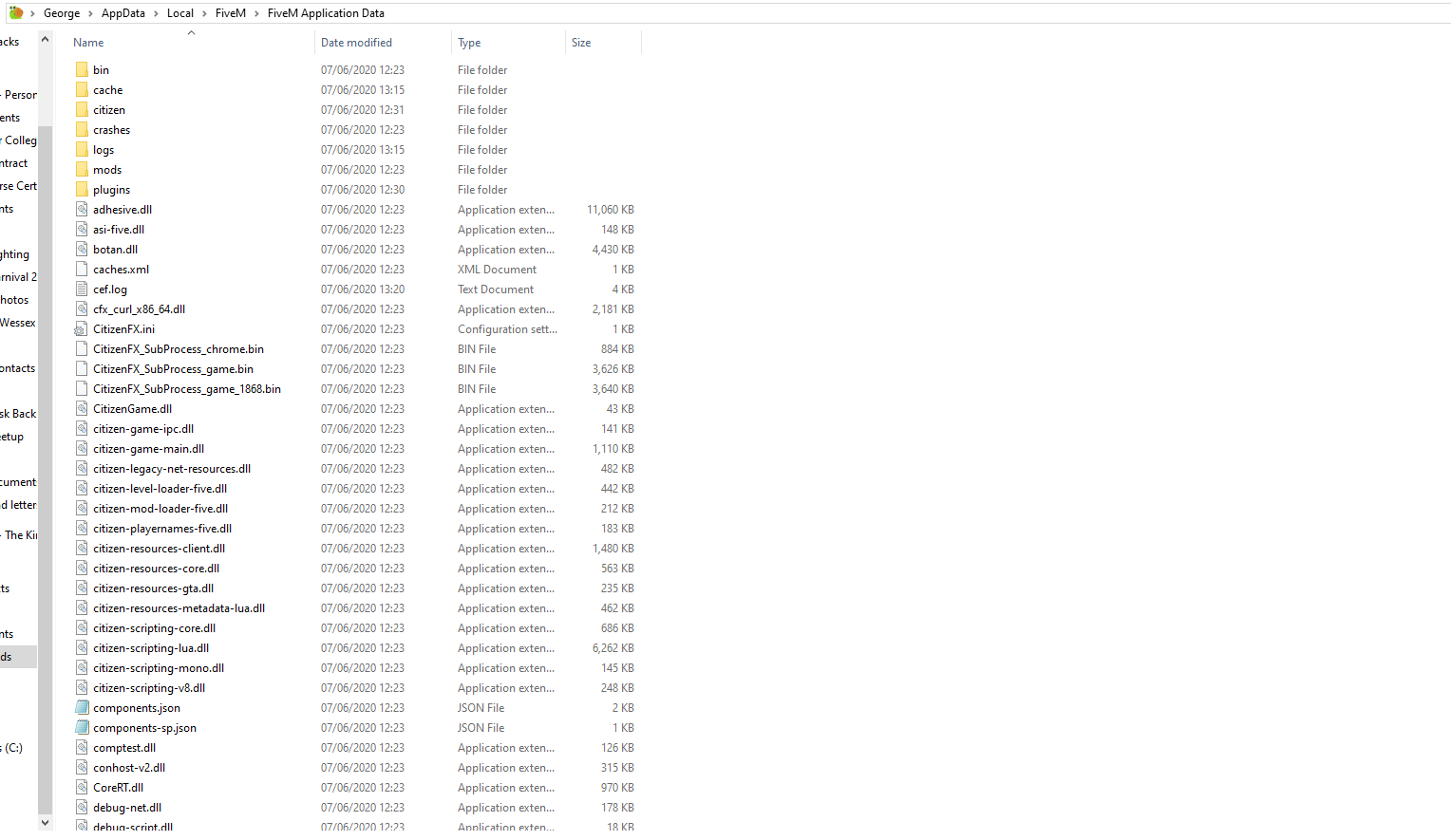The image size is (1451, 840).
Task: Click the CitizenFX_SubProcess_chrome.bin file icon
Action: [x=82, y=348]
